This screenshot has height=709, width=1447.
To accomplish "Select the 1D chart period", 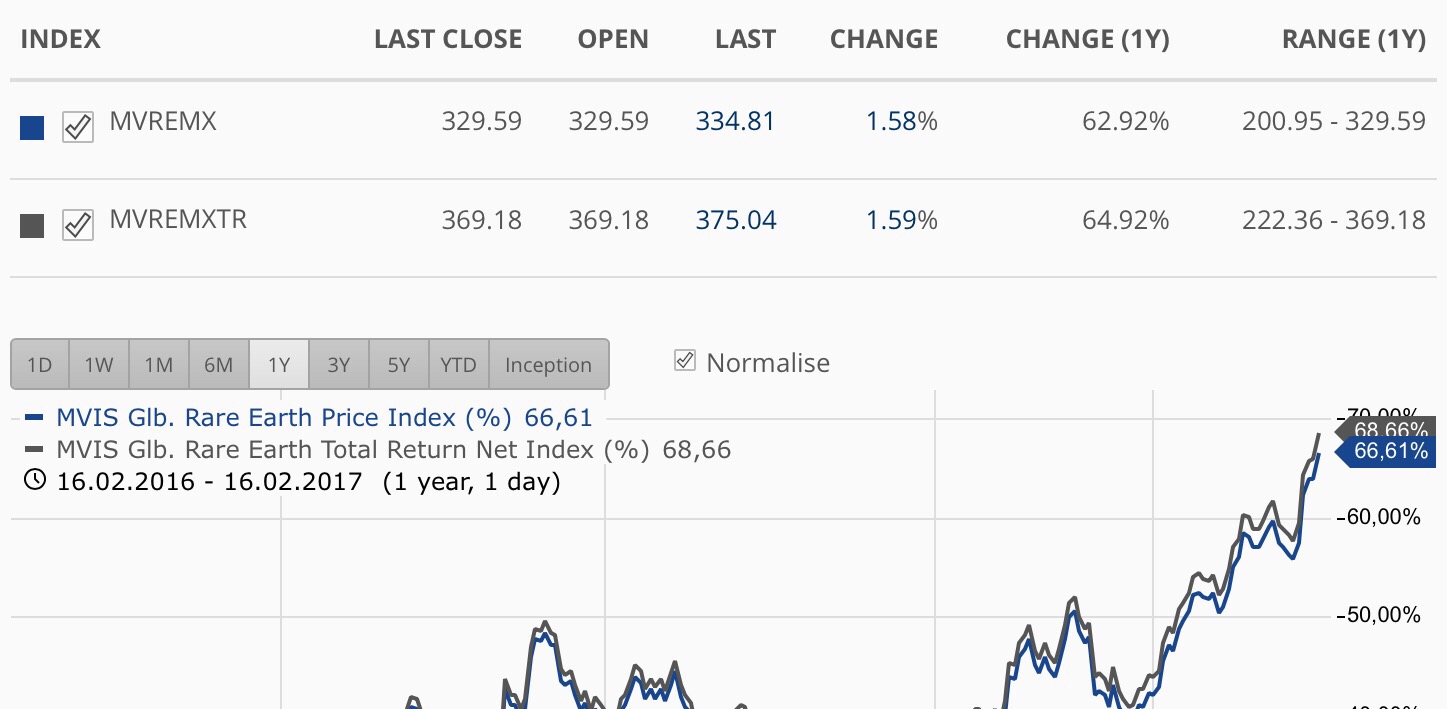I will (x=40, y=364).
